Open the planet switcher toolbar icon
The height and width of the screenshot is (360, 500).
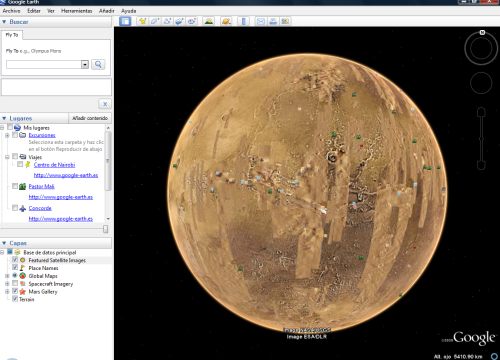(226, 21)
